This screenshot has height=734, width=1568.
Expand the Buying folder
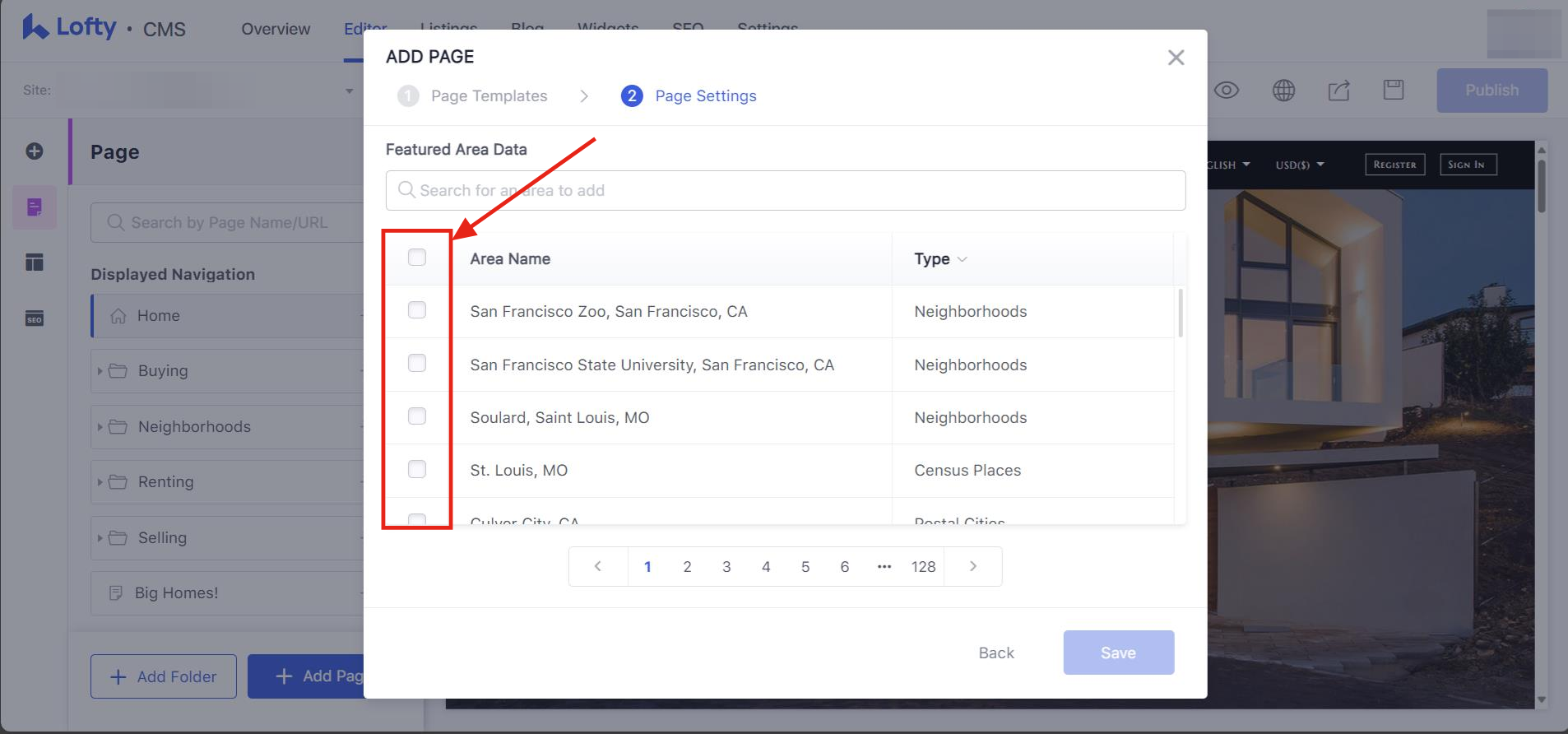(x=100, y=371)
